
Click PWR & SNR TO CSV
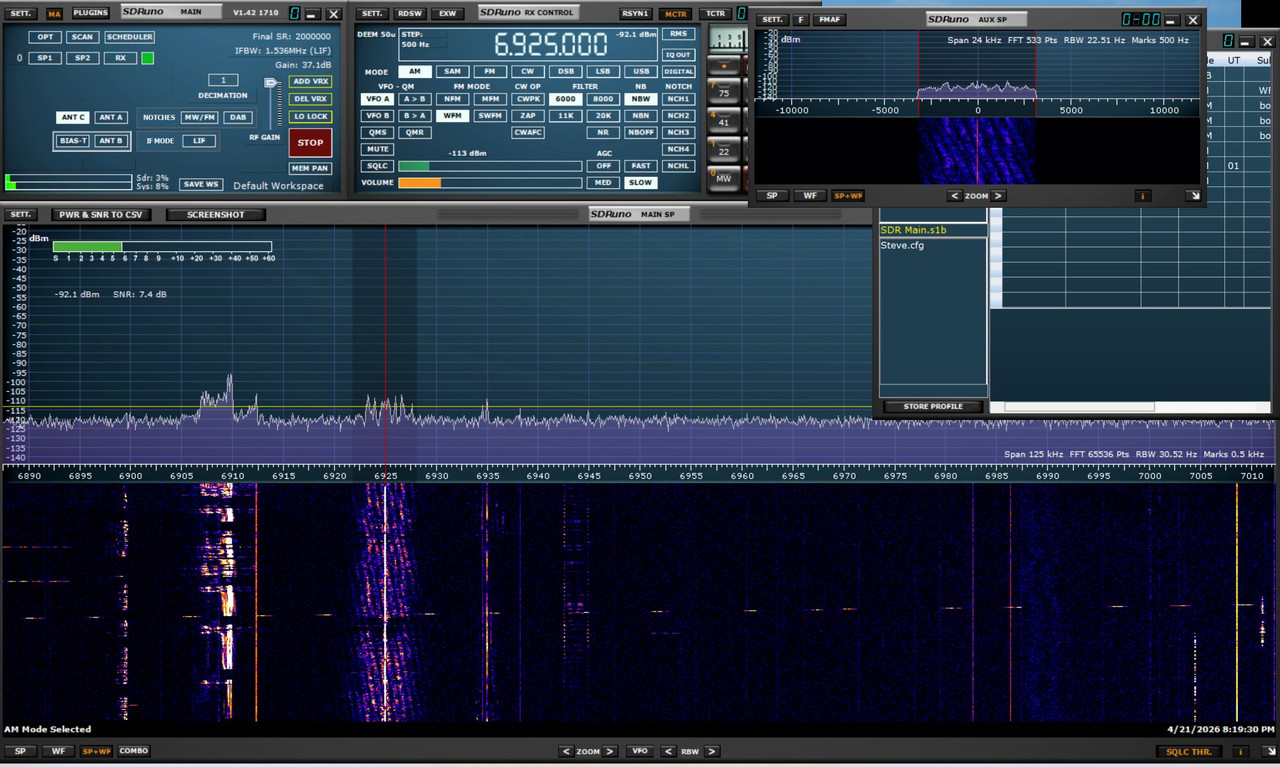(x=100, y=215)
